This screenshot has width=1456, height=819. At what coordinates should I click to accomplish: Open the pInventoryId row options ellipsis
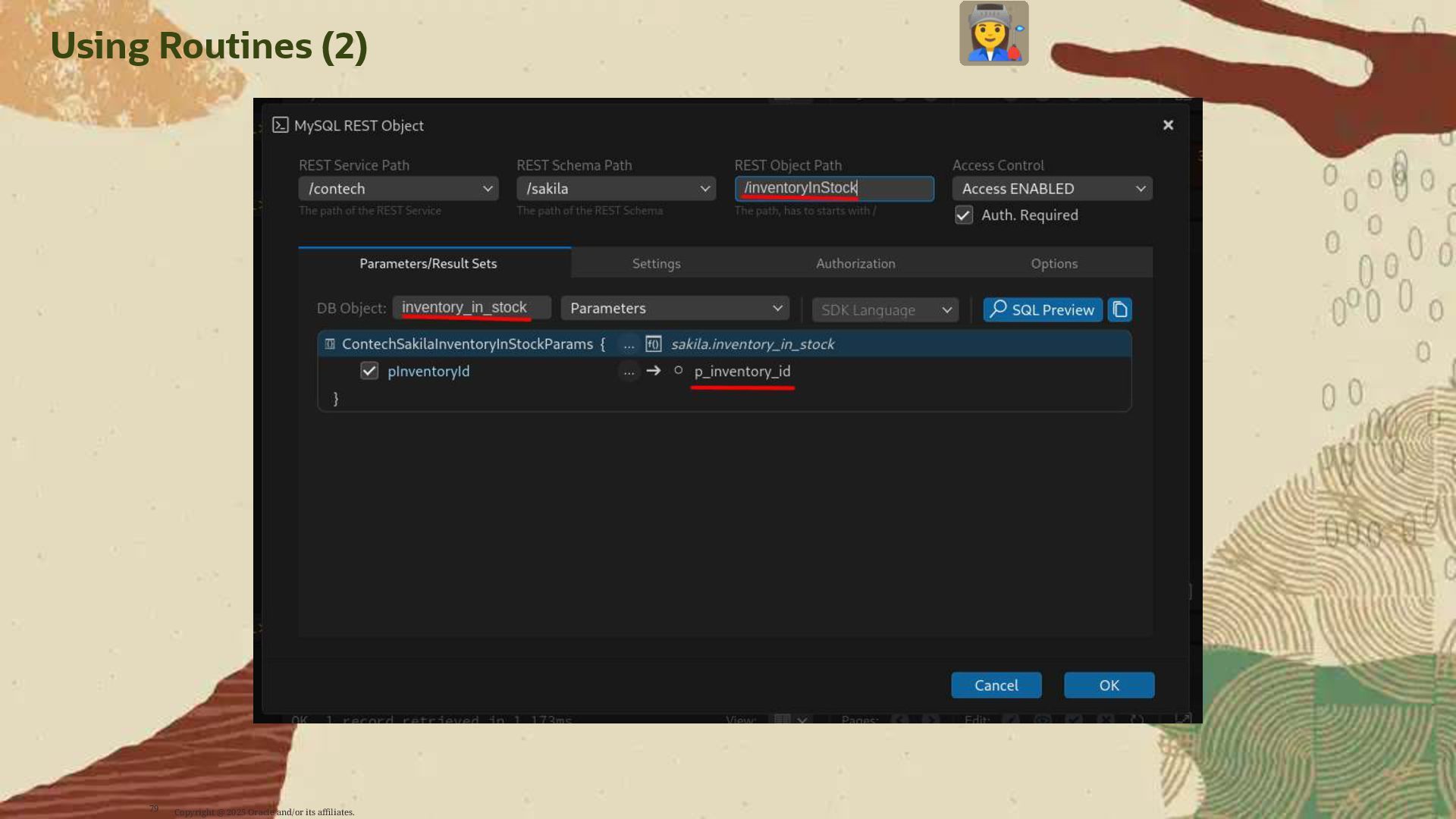[629, 372]
